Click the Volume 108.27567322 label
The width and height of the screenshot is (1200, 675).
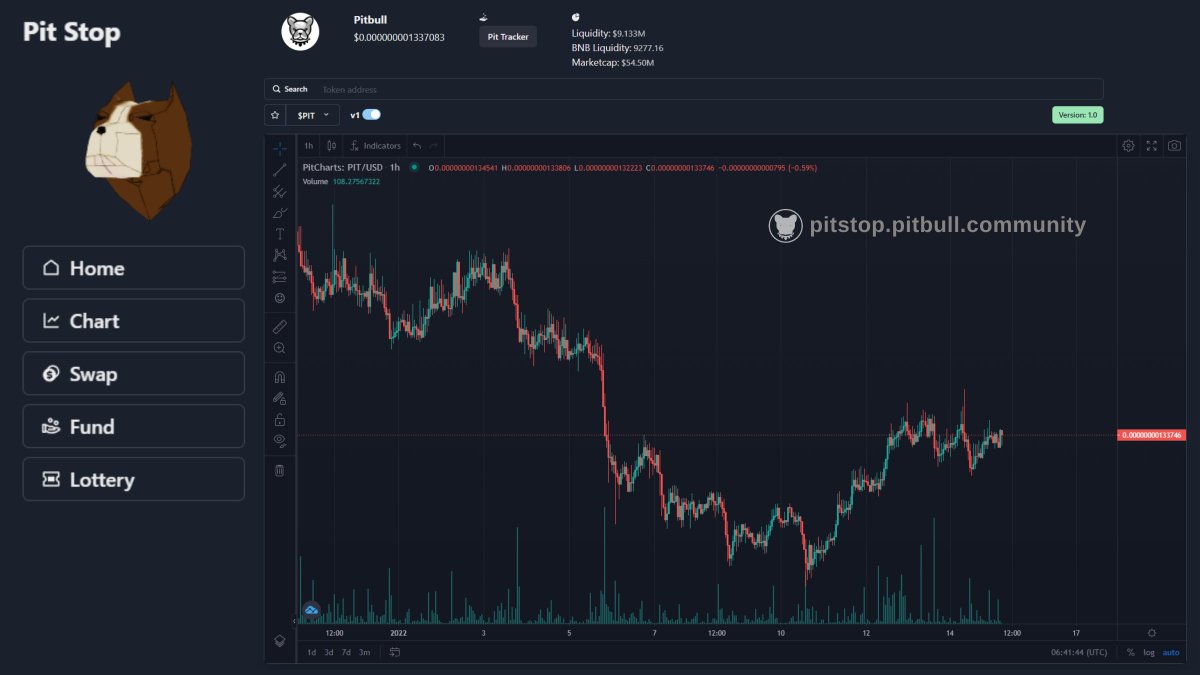[341, 181]
